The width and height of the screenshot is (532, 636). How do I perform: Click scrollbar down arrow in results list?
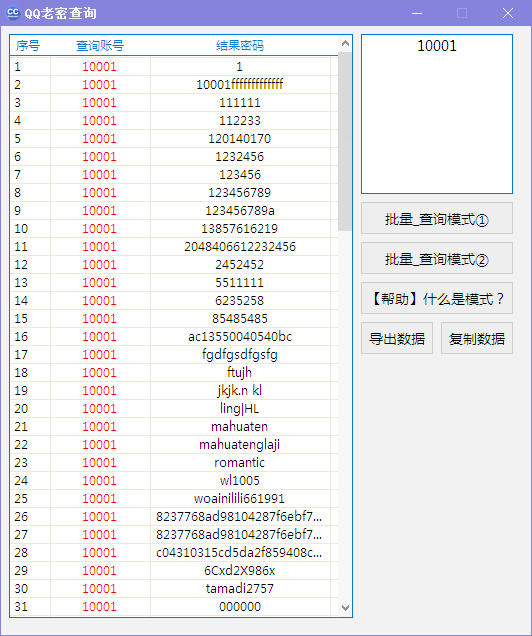pyautogui.click(x=345, y=607)
